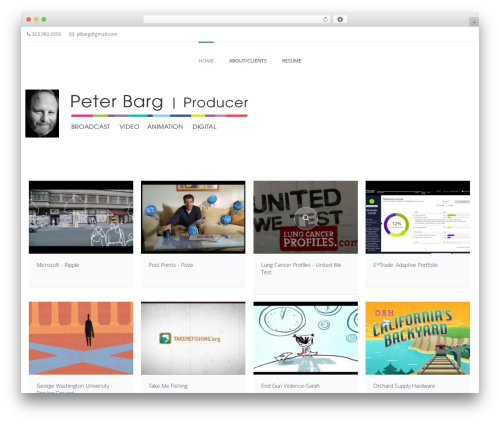Image resolution: width=500 pixels, height=423 pixels.
Task: Click the yellow minimize window button
Action: pyautogui.click(x=36, y=19)
